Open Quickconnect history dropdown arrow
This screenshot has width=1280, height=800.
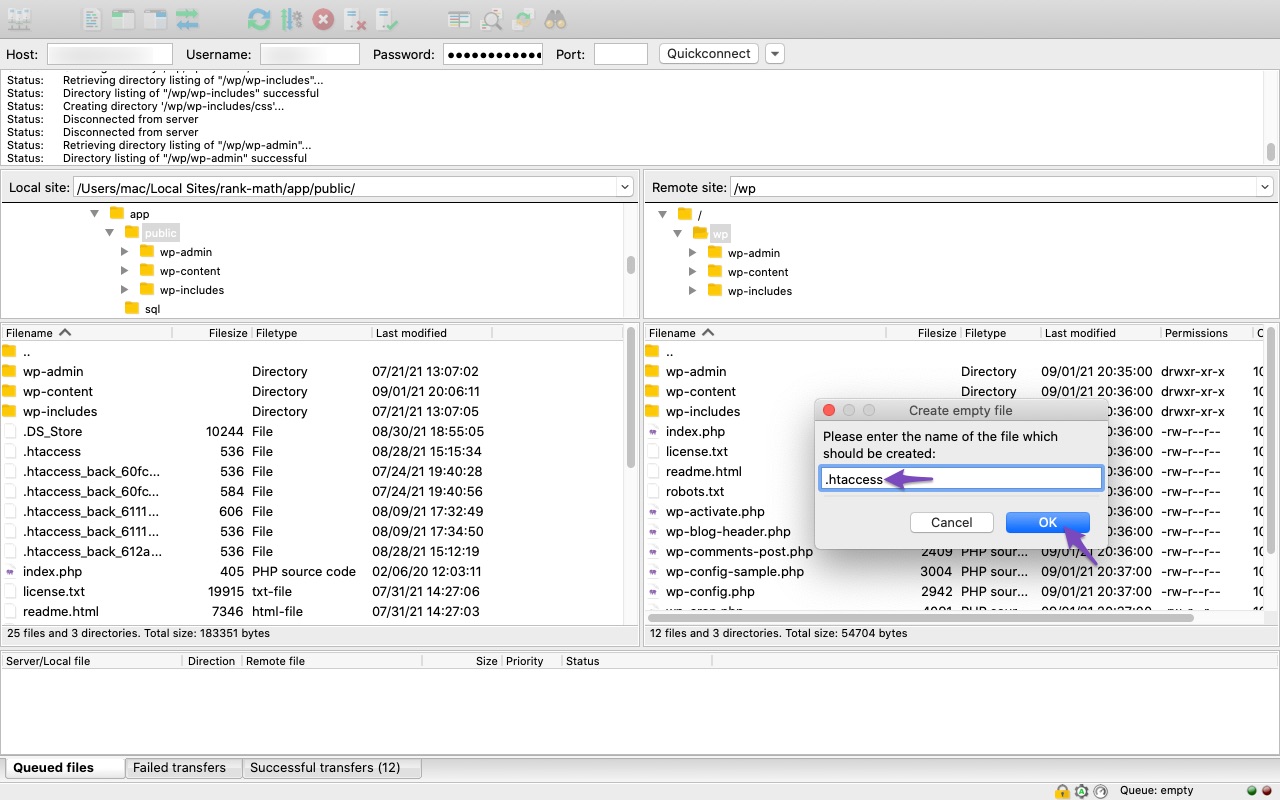click(775, 54)
